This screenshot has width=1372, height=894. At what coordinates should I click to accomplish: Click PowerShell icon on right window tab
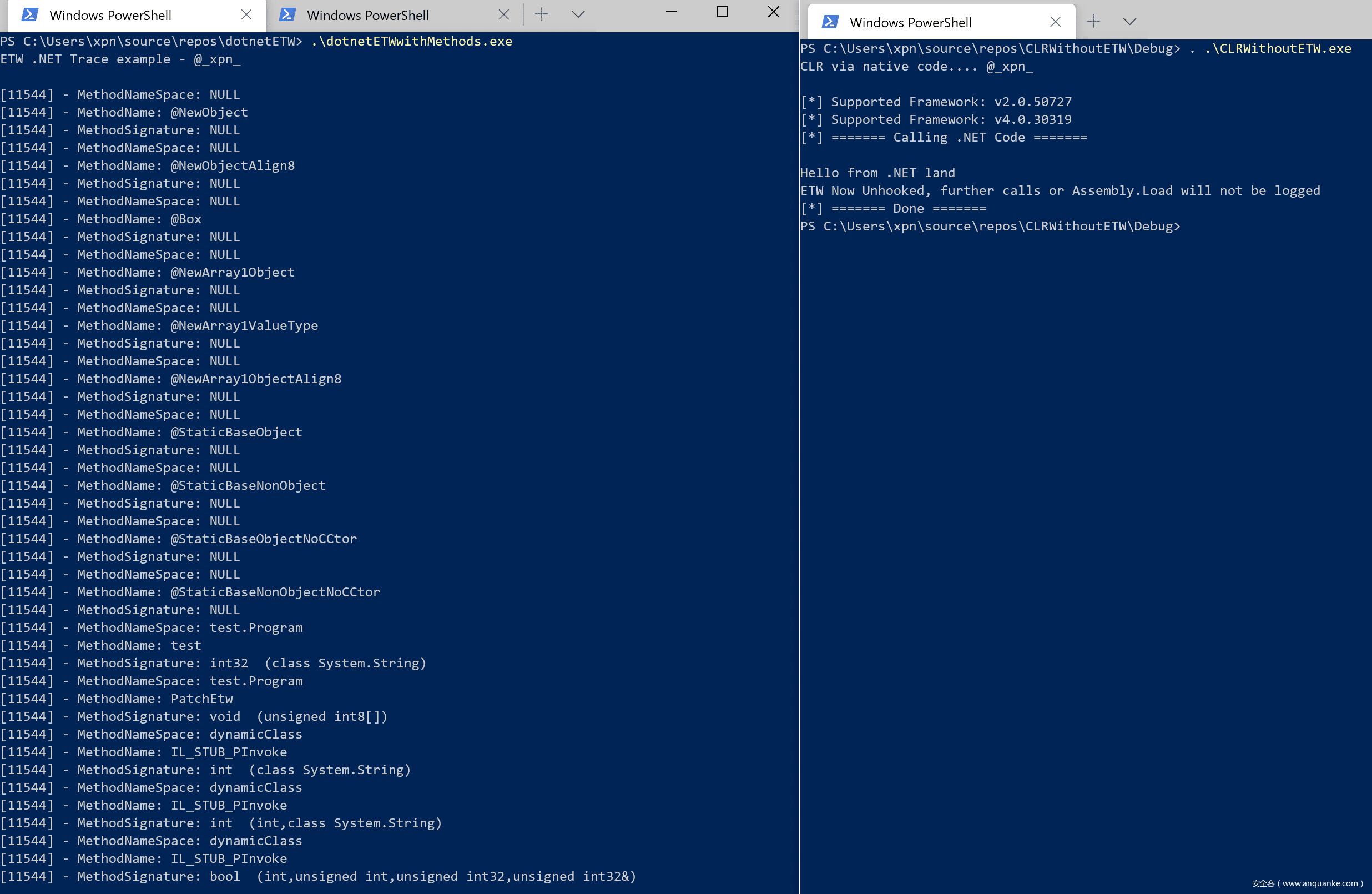pyautogui.click(x=830, y=22)
